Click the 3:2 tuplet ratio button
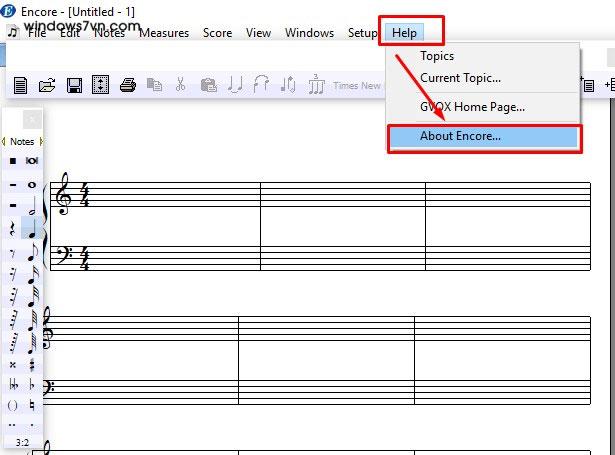This screenshot has height=455, width=615. (x=22, y=440)
